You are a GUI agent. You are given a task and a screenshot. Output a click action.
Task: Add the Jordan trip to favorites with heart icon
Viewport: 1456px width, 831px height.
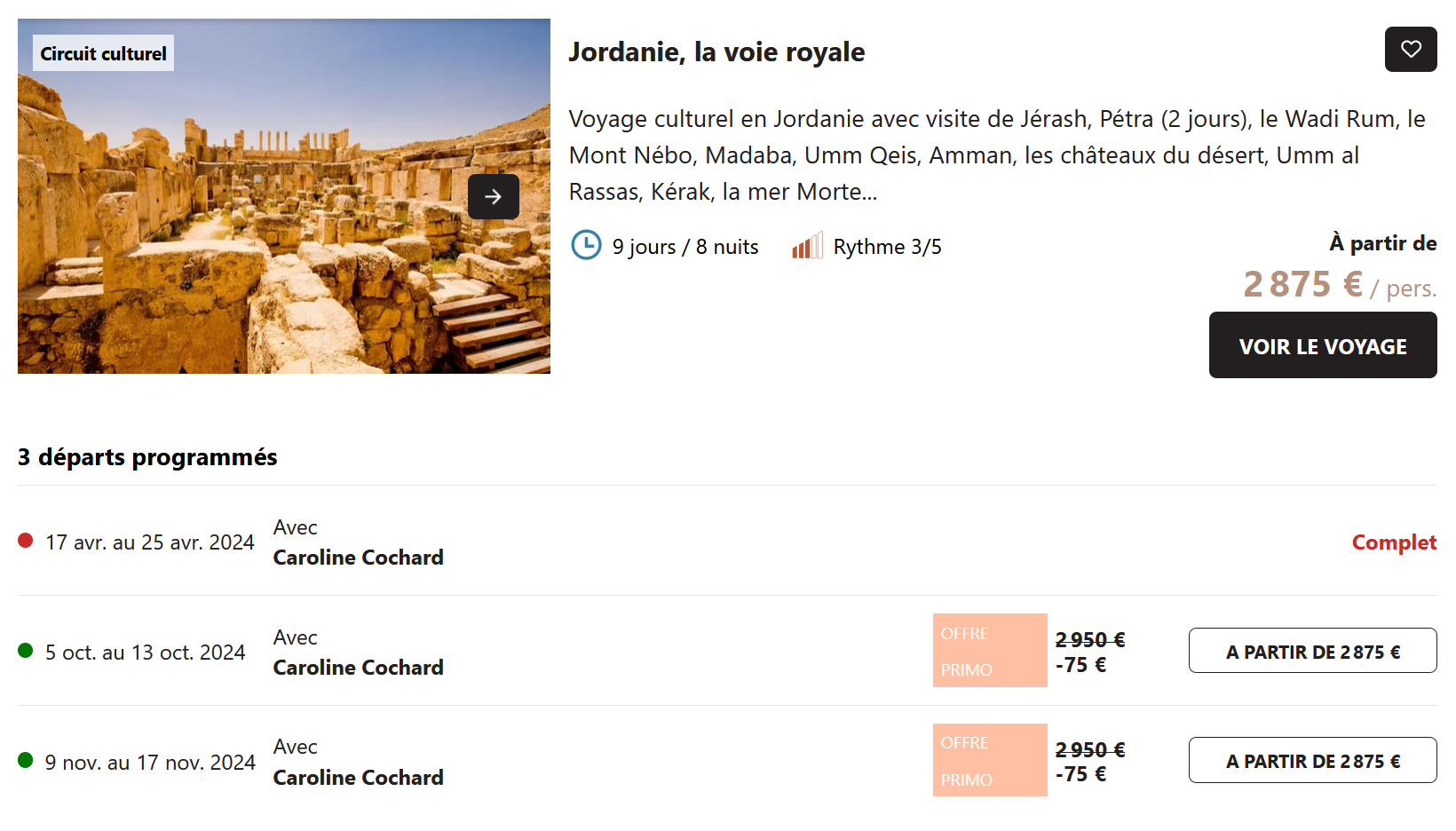(1411, 50)
